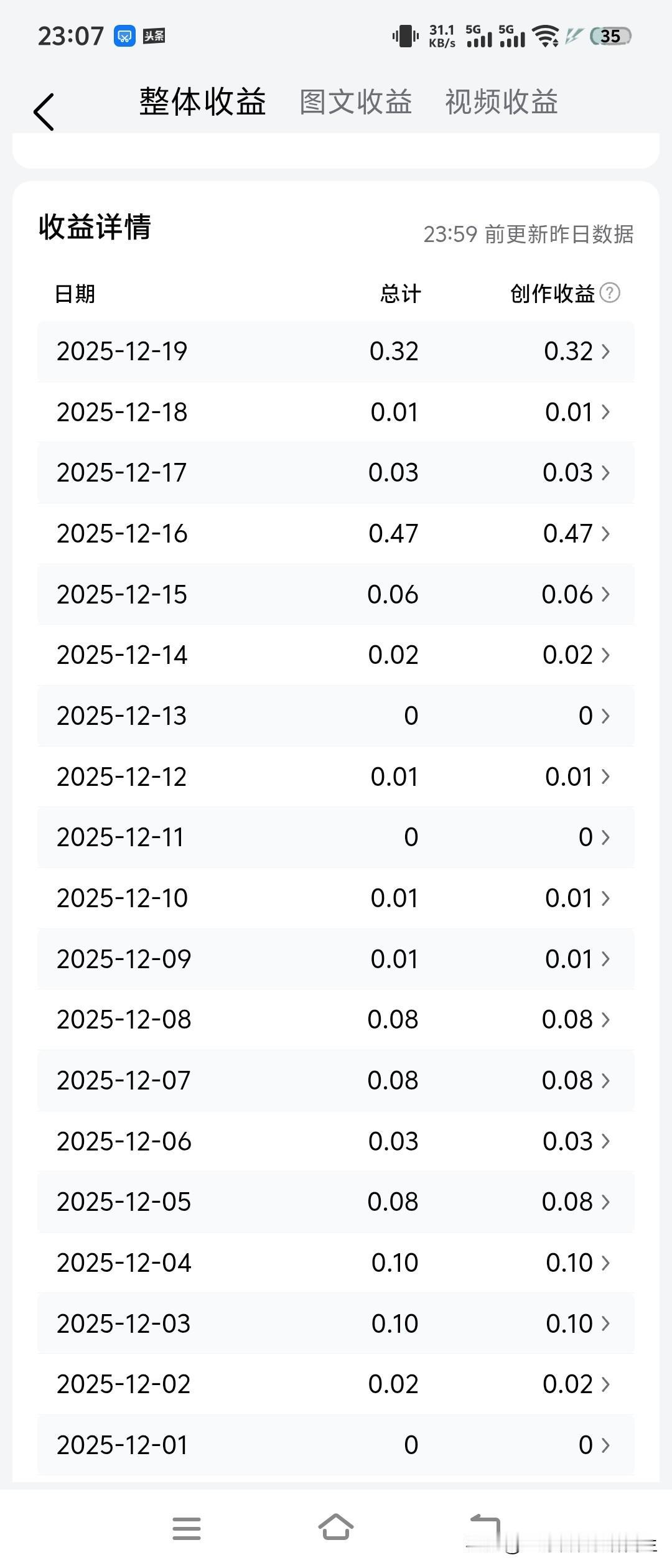
Task: Tap the Android recent apps menu icon
Action: tap(187, 1528)
